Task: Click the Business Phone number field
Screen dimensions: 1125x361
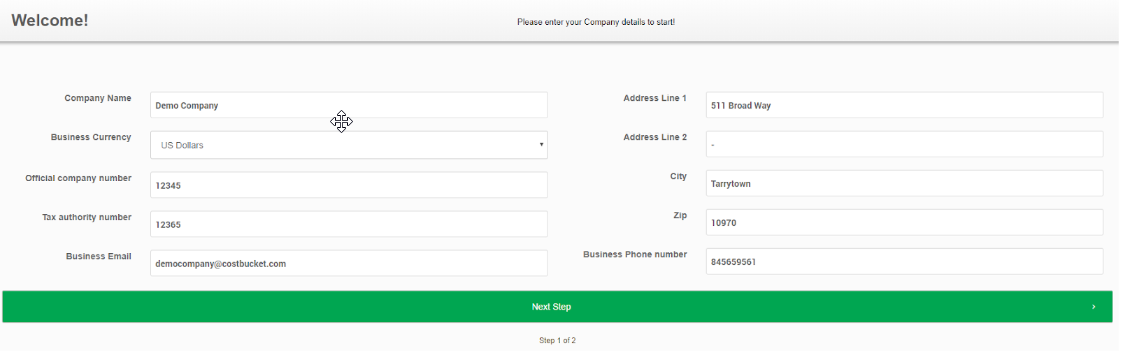Action: point(904,261)
